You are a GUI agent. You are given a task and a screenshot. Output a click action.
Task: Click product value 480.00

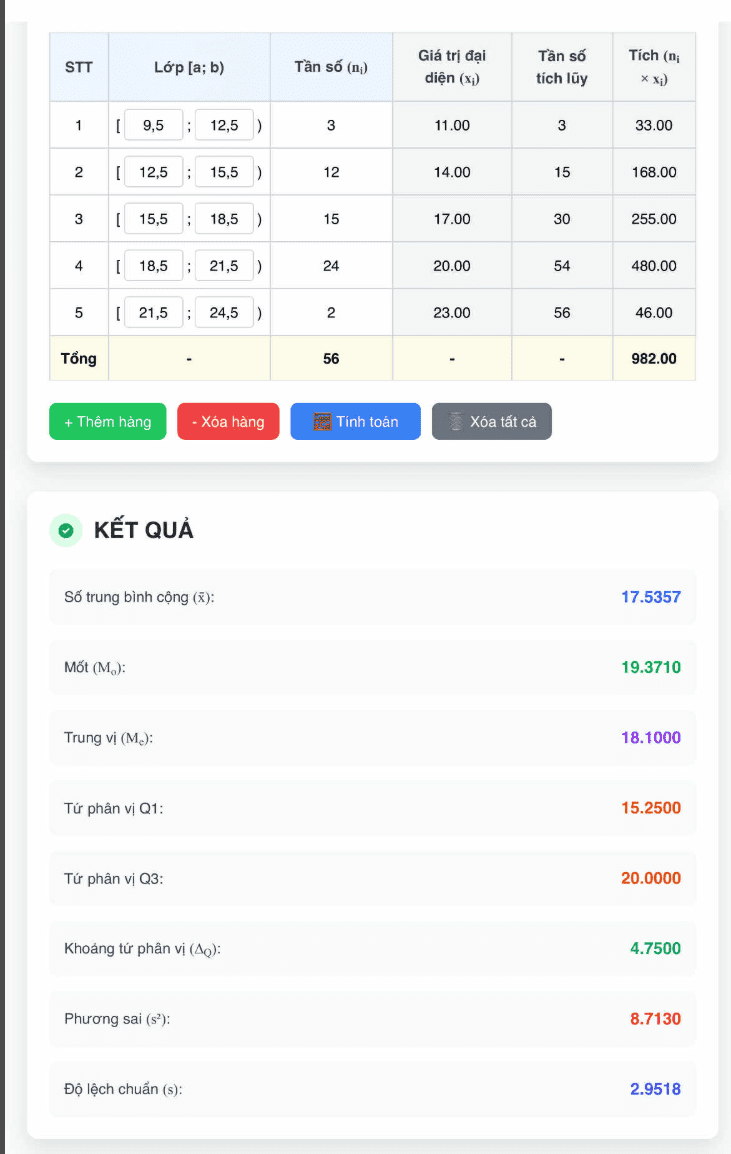[x=654, y=266]
